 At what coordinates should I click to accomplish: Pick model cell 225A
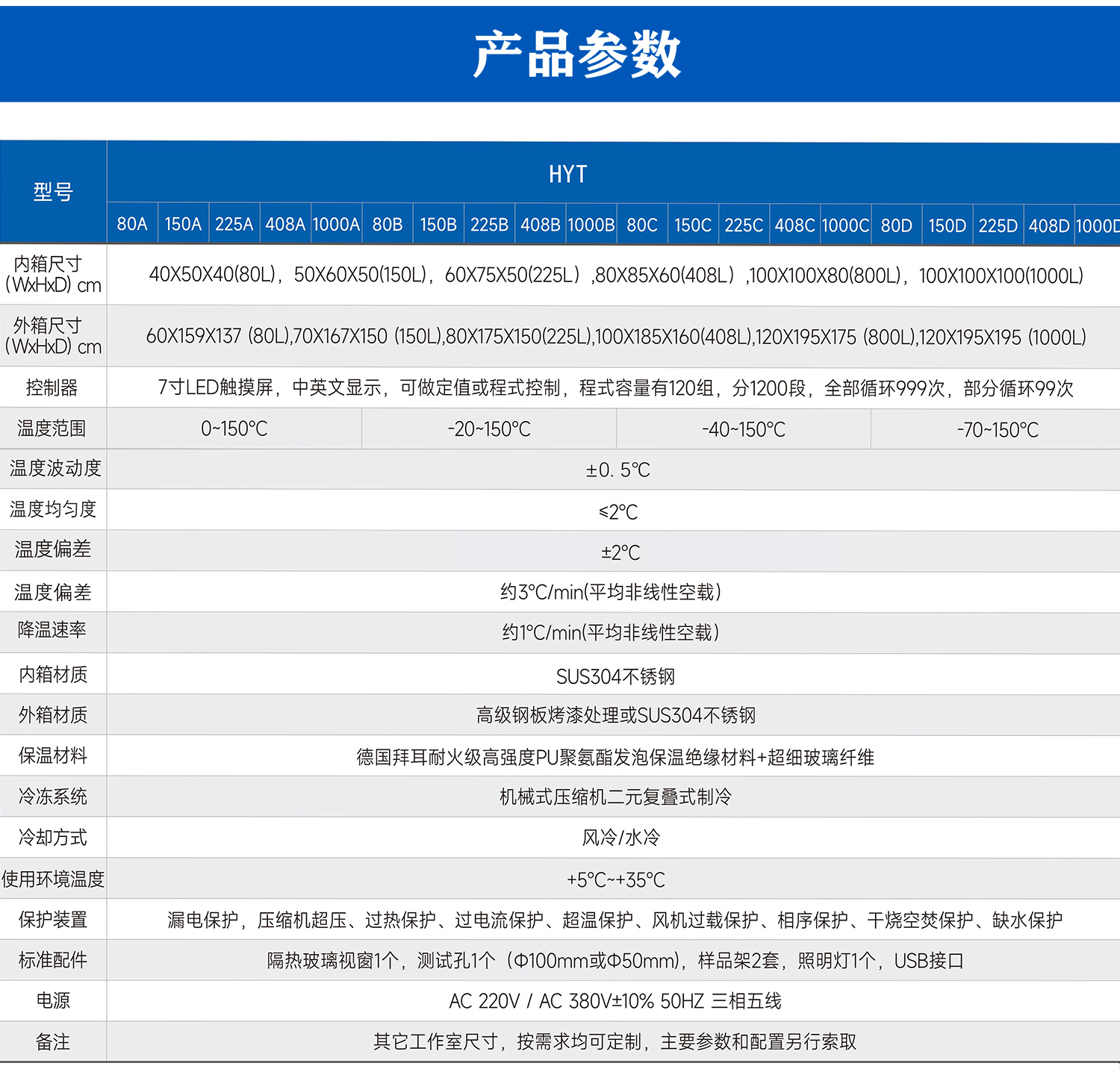pyautogui.click(x=234, y=224)
